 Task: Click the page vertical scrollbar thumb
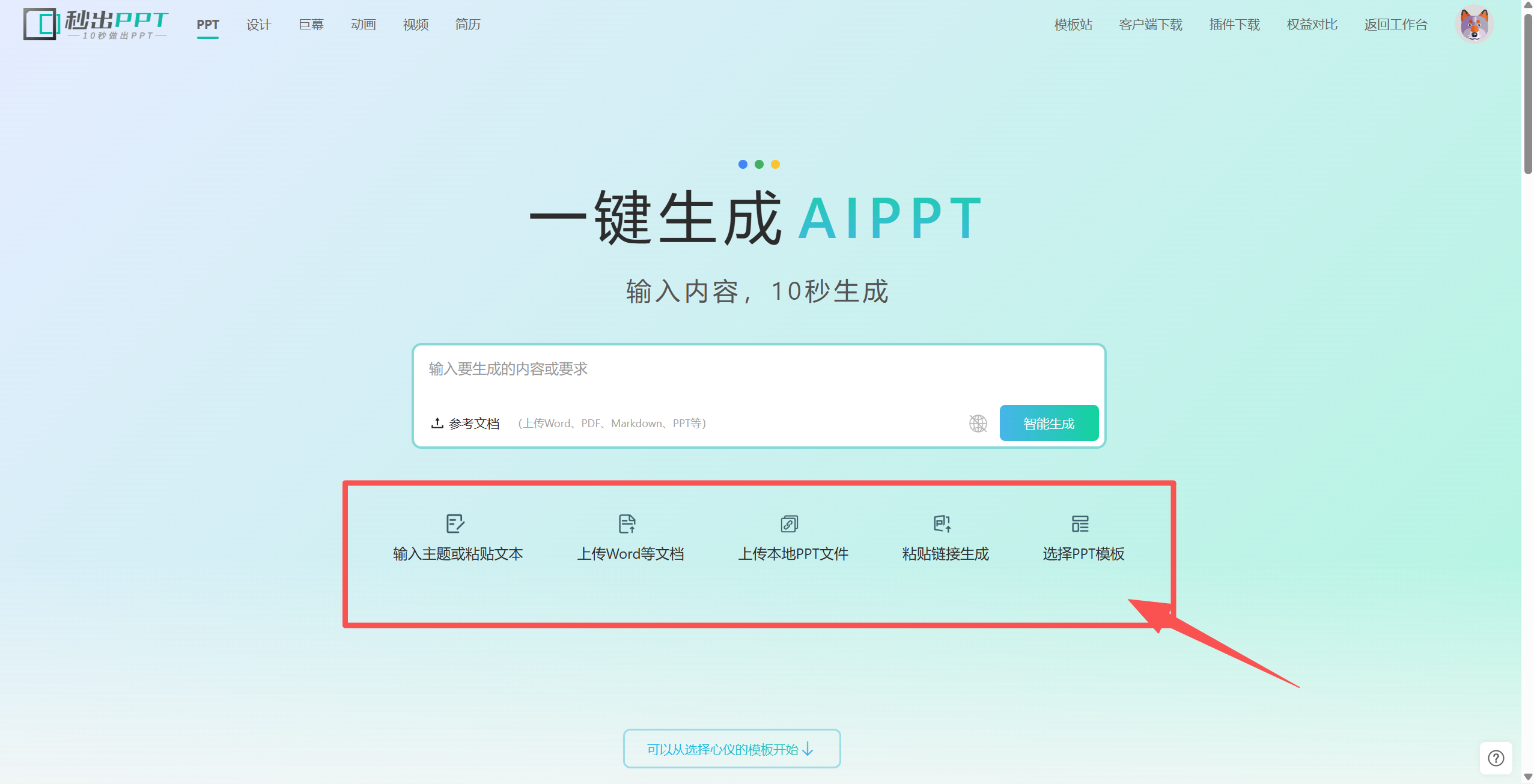pyautogui.click(x=1527, y=93)
